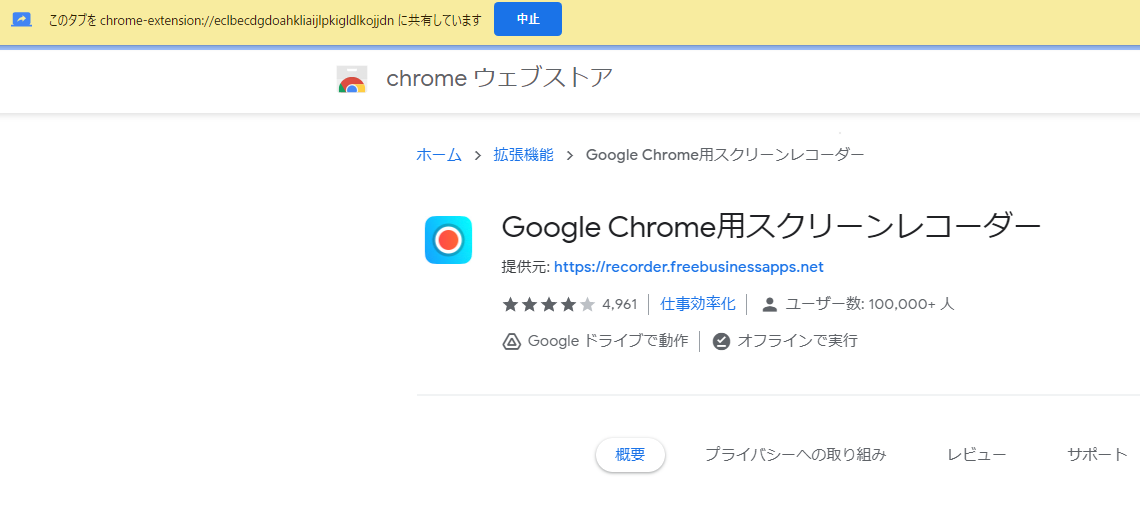Open the recorder.freebusinessapps.net provider link

[688, 267]
